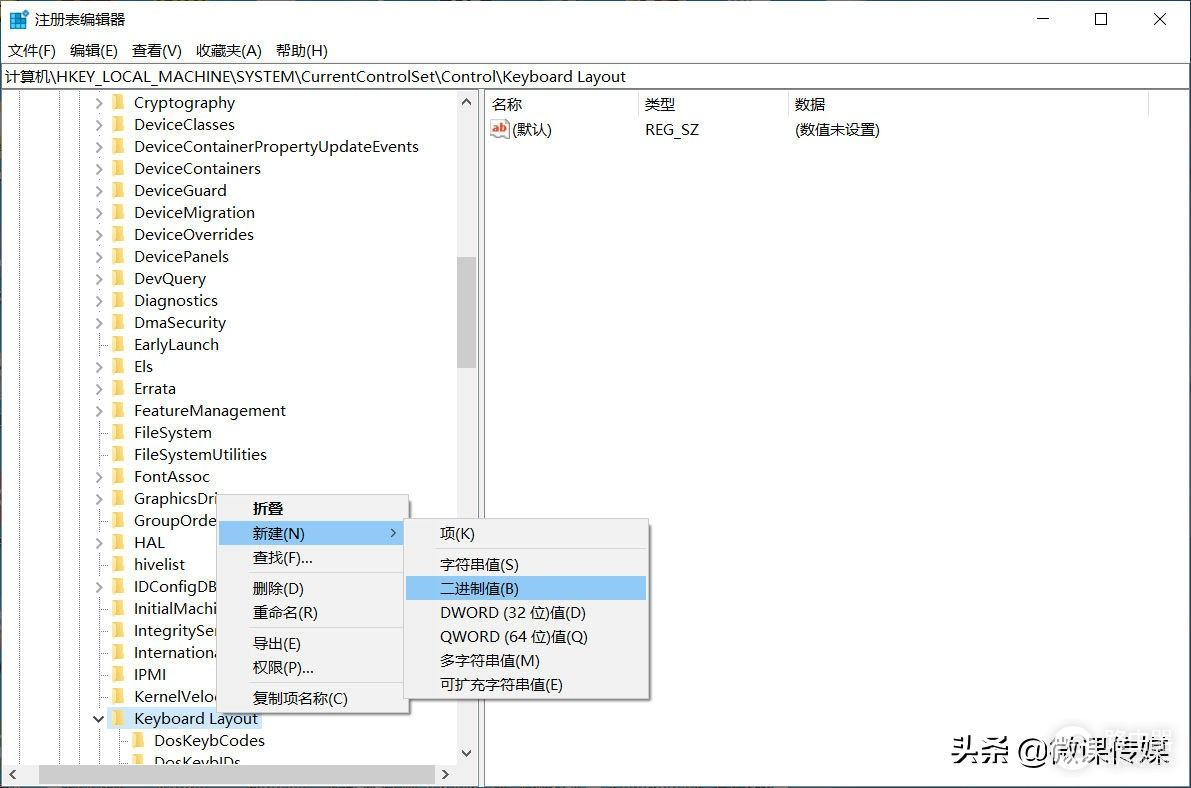1191x788 pixels.
Task: Click the tree pane vertical scrollbar thumb
Action: point(466,312)
